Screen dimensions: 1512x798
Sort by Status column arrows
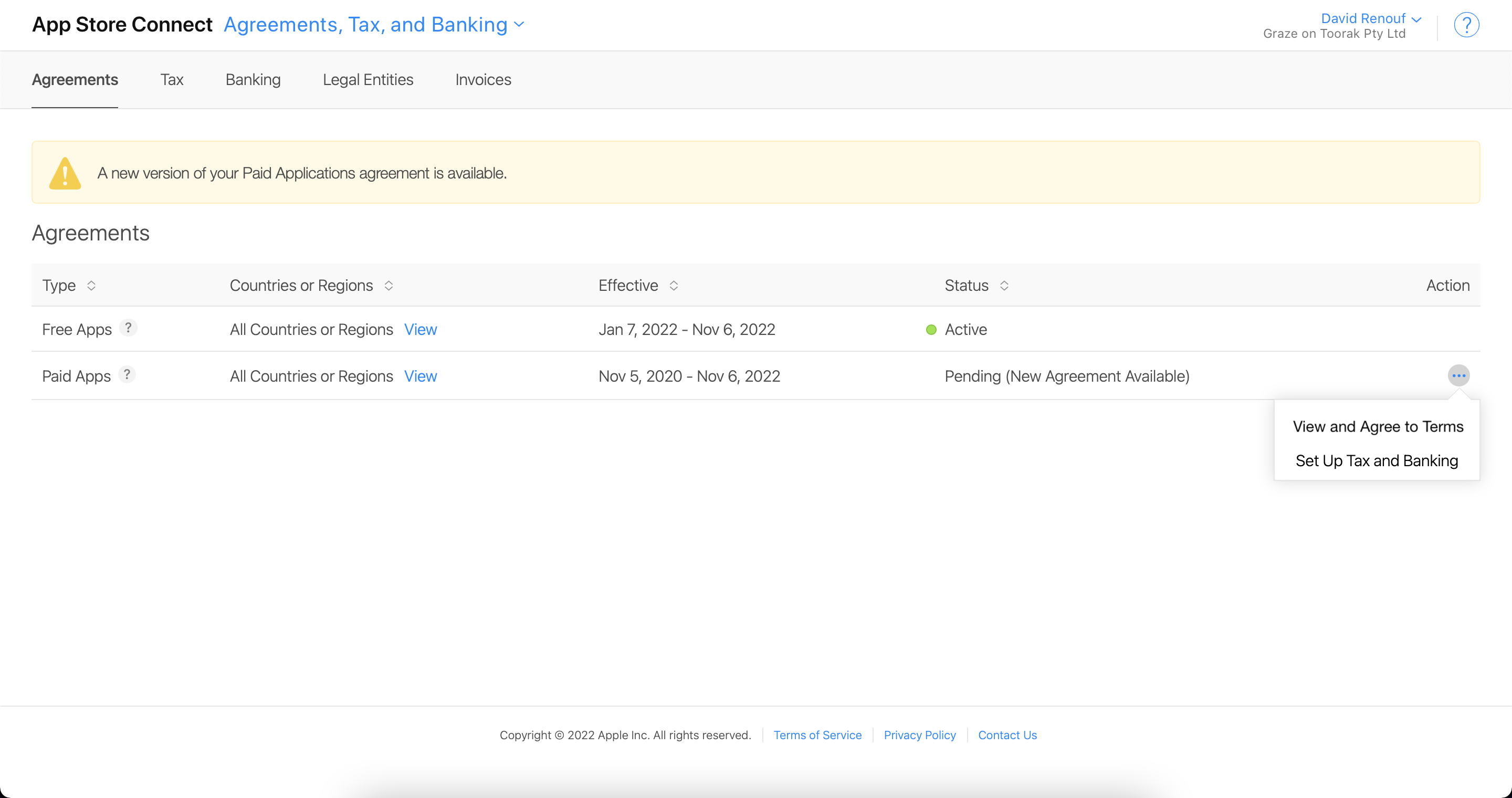pos(1004,286)
